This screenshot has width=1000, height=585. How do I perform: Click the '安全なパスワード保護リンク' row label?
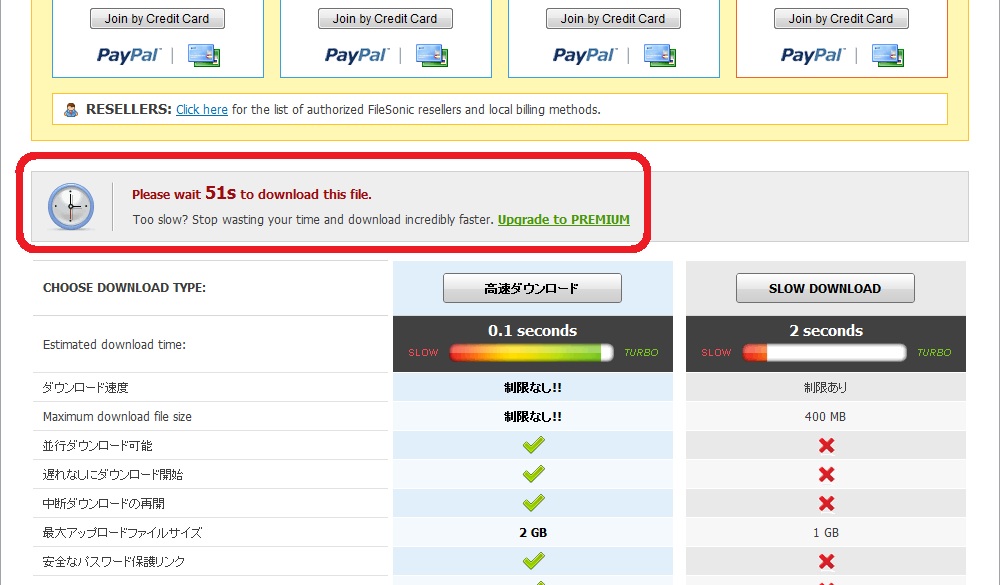click(114, 561)
